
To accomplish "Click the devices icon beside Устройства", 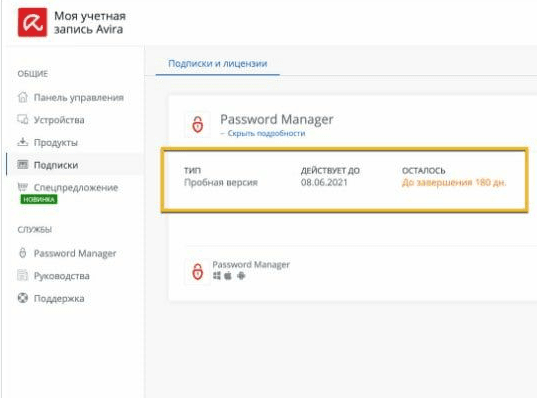I will [23, 120].
